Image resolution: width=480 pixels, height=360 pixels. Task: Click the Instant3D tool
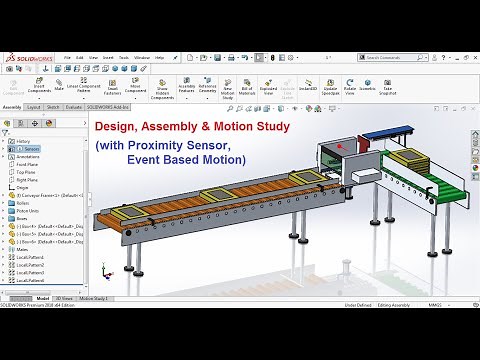(x=308, y=85)
